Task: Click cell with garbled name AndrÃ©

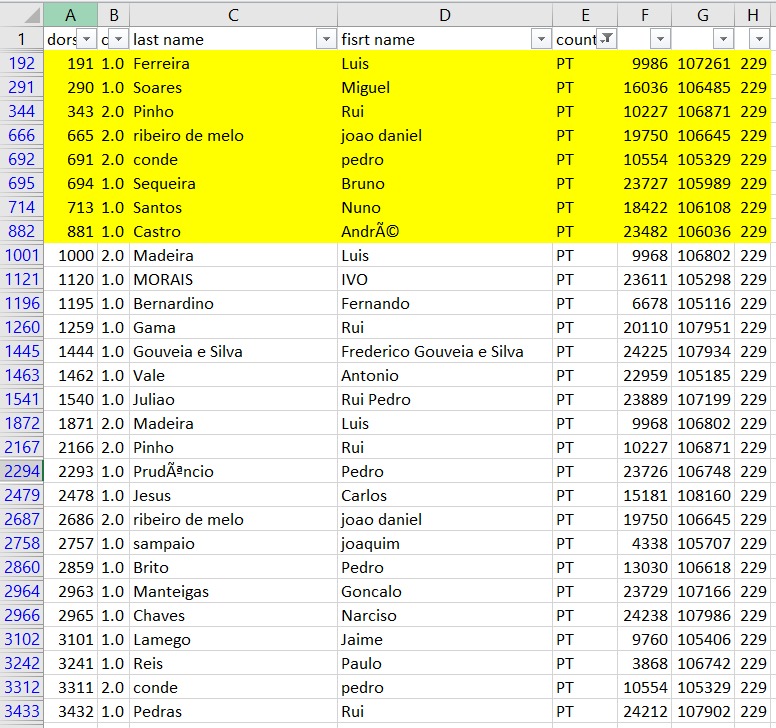Action: coord(445,232)
